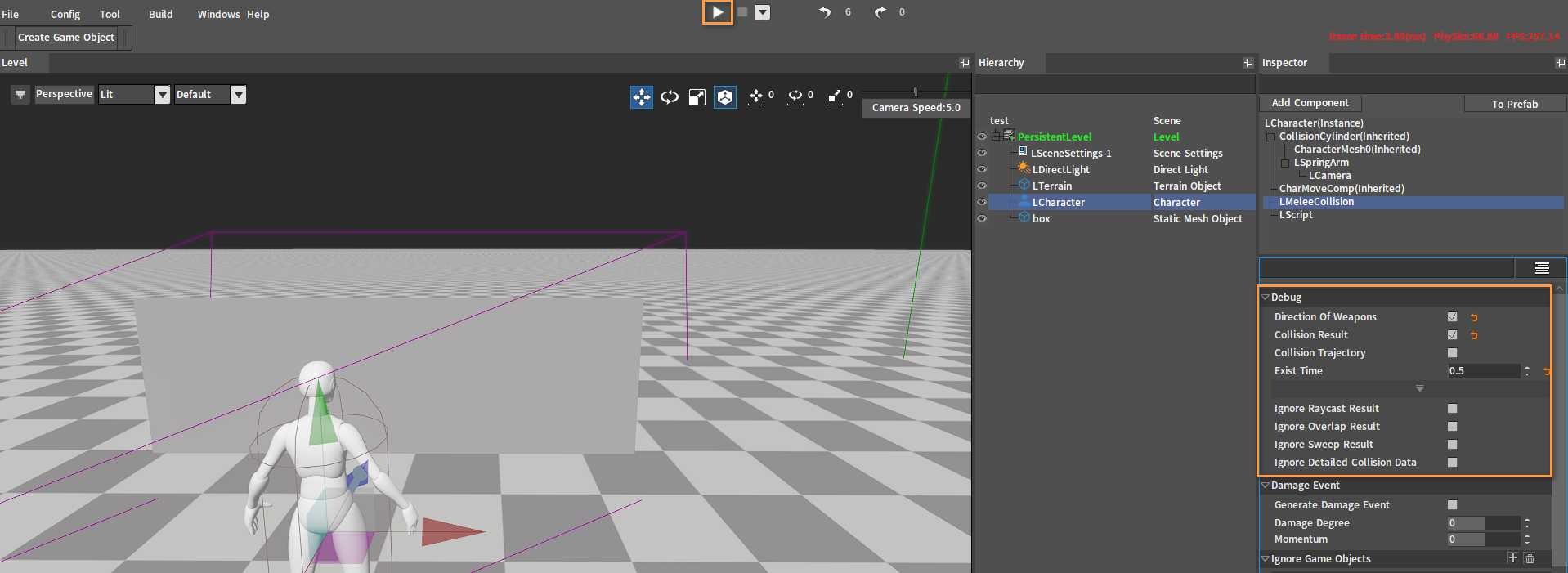The image size is (1568, 573).
Task: Toggle the local/world coordinate cube icon
Action: coord(725,97)
